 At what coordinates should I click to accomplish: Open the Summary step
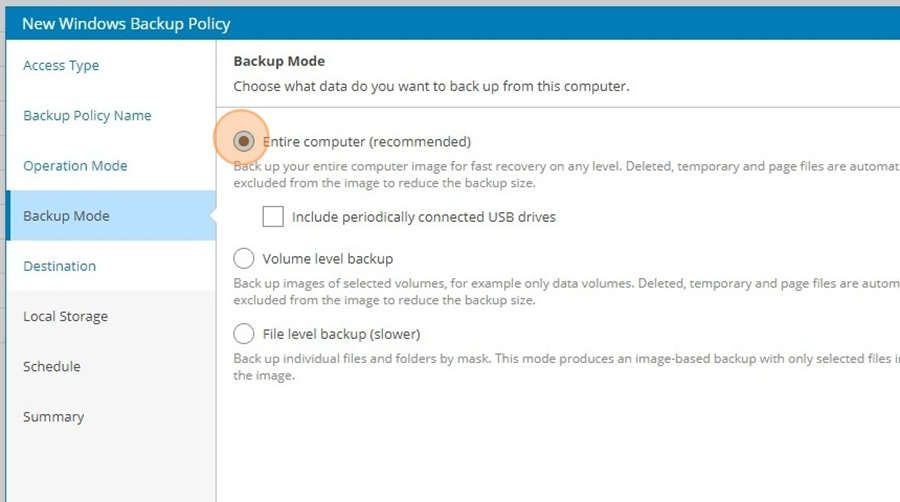53,417
